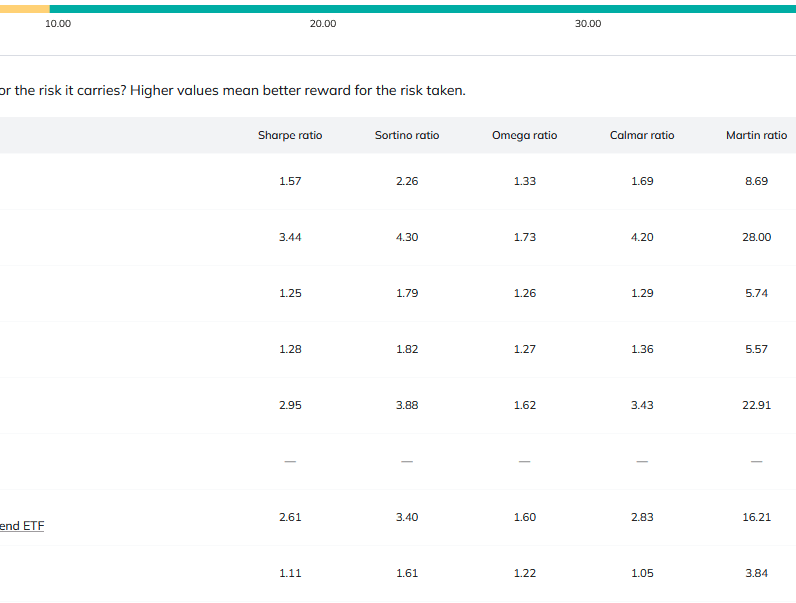Click the Sharpe ratio value 1.11
The width and height of the screenshot is (796, 603).
tap(290, 573)
